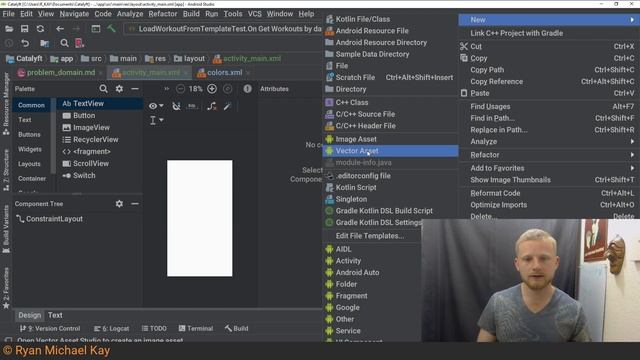Click the Build hammer icon
The width and height of the screenshot is (640, 360).
point(111,29)
